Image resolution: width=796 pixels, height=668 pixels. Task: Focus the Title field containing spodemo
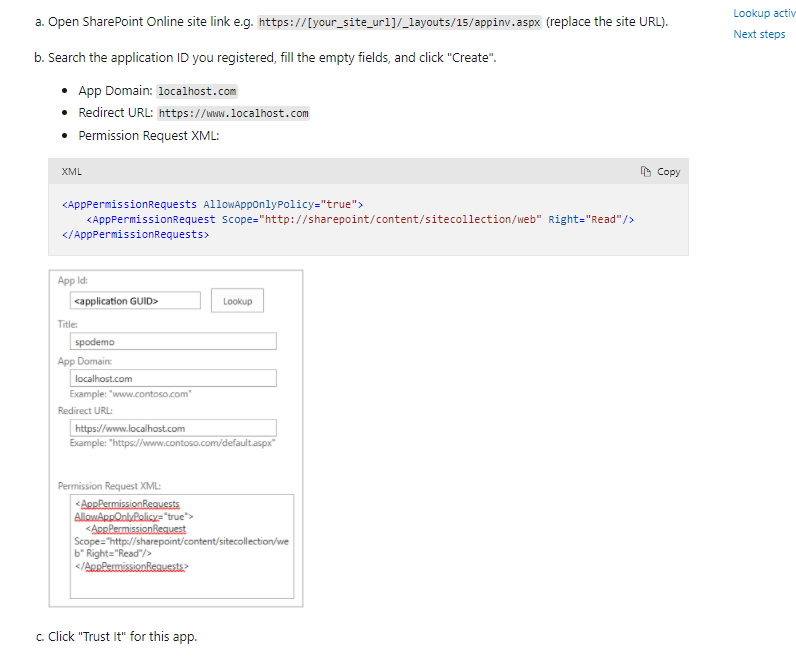(173, 341)
